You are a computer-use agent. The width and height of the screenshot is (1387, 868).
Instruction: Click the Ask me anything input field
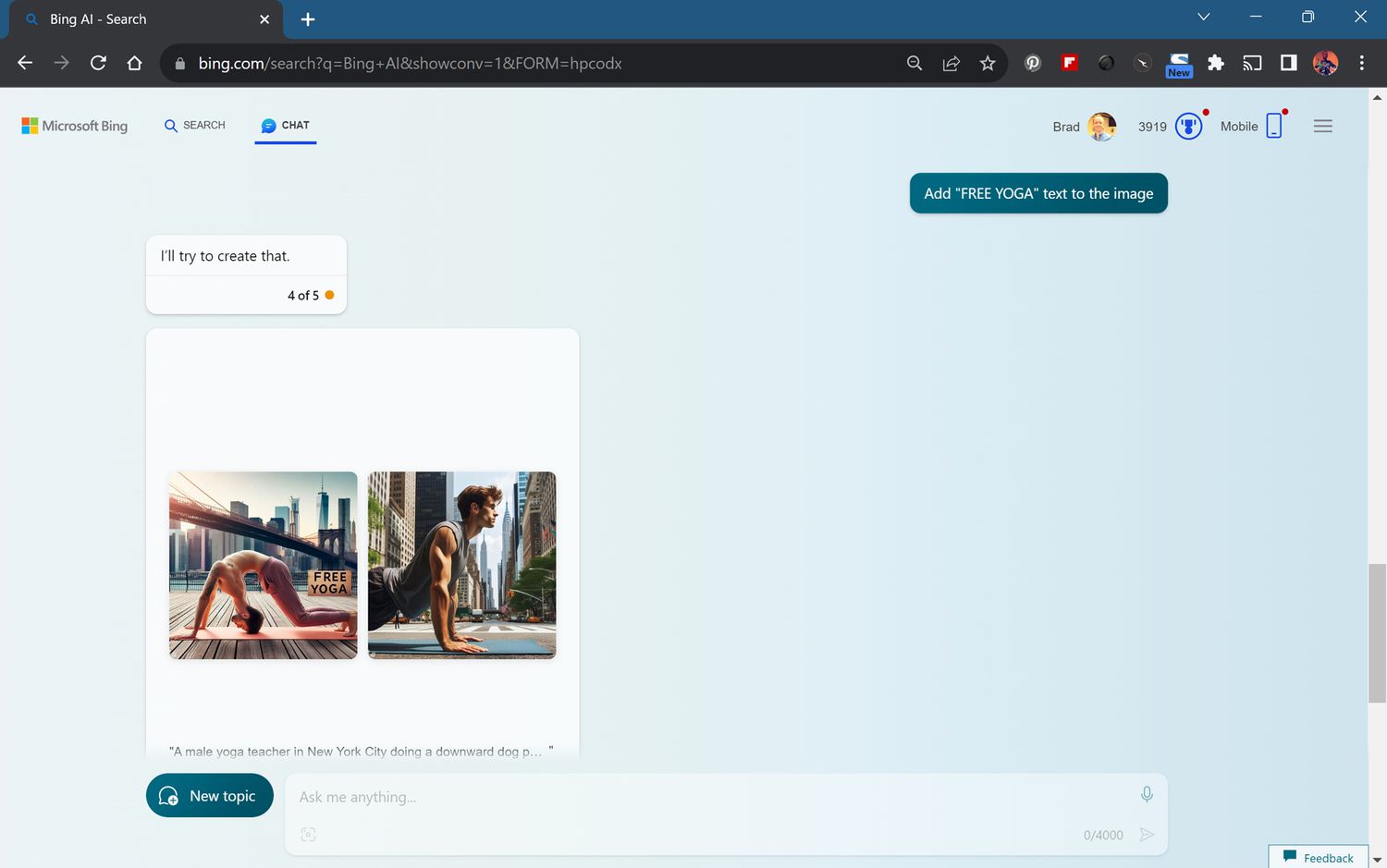coord(703,797)
